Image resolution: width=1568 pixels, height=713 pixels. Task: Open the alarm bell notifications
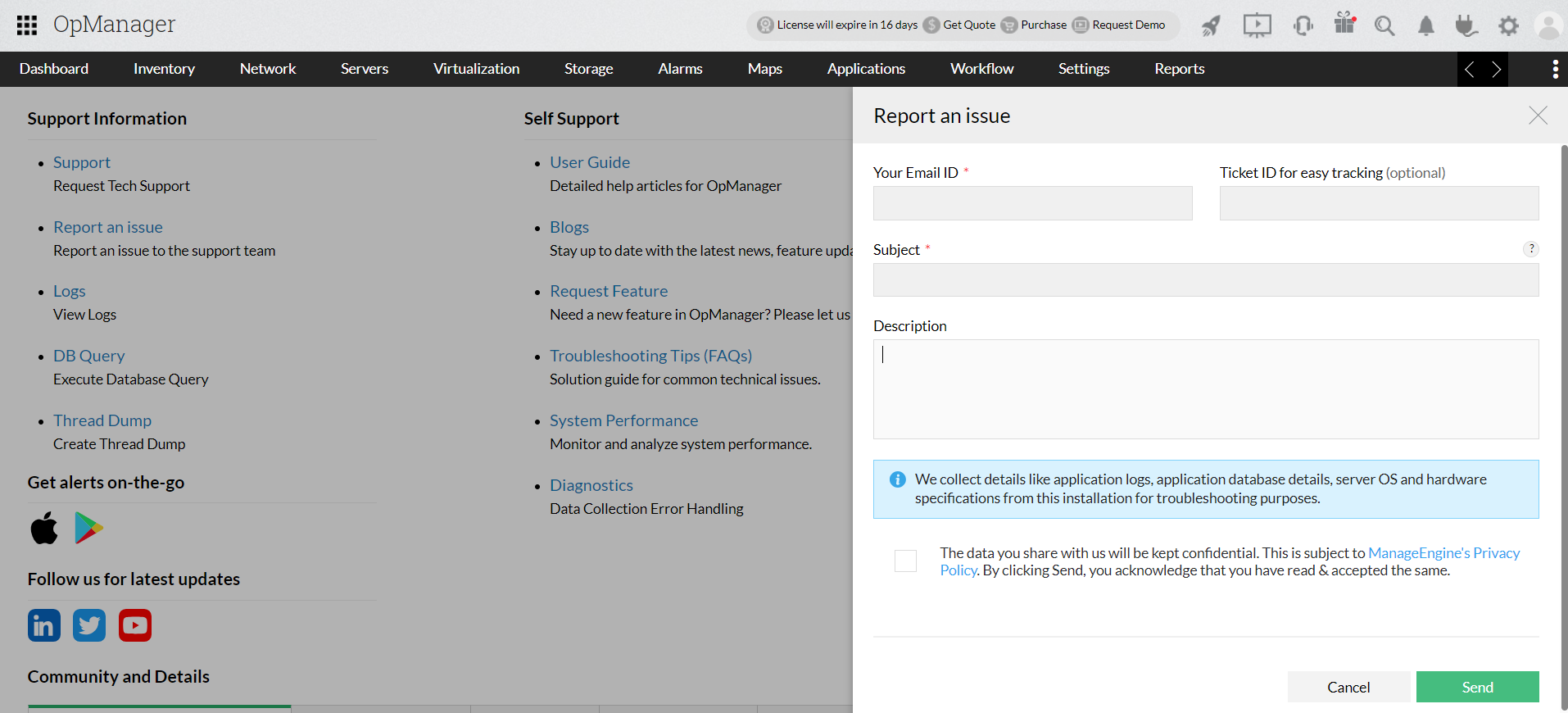tap(1426, 26)
